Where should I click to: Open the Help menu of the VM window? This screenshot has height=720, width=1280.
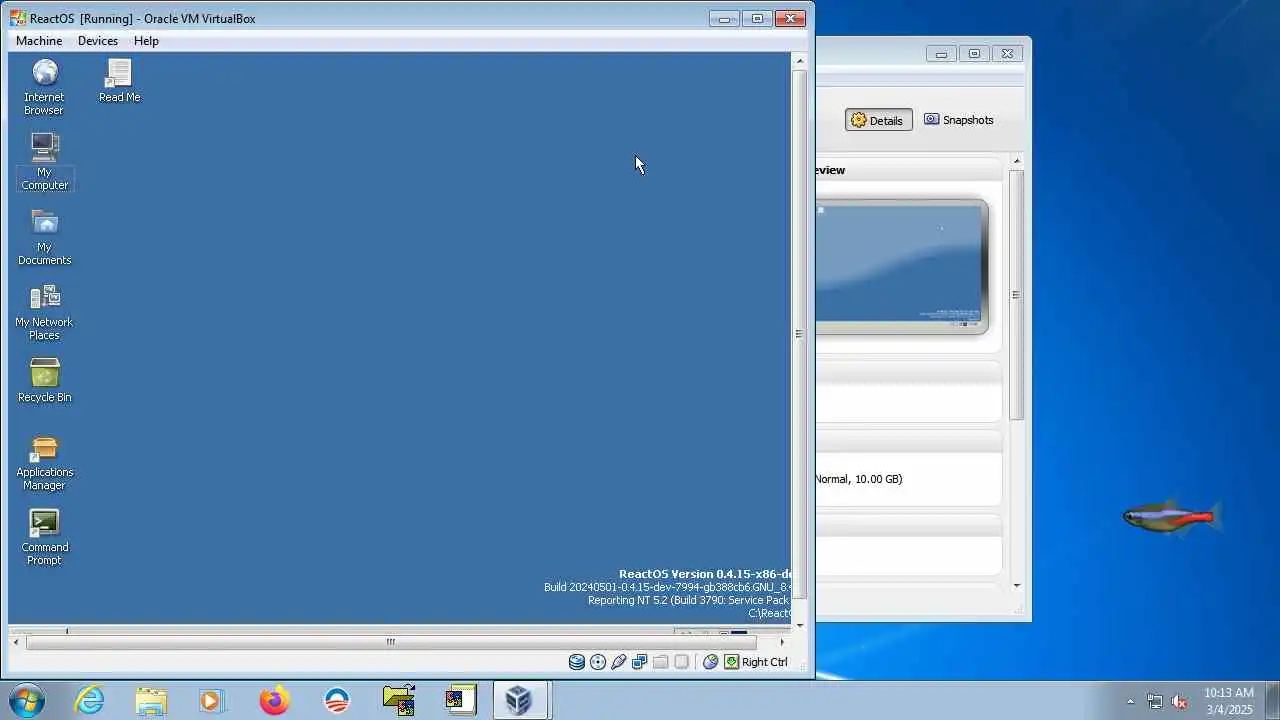146,41
